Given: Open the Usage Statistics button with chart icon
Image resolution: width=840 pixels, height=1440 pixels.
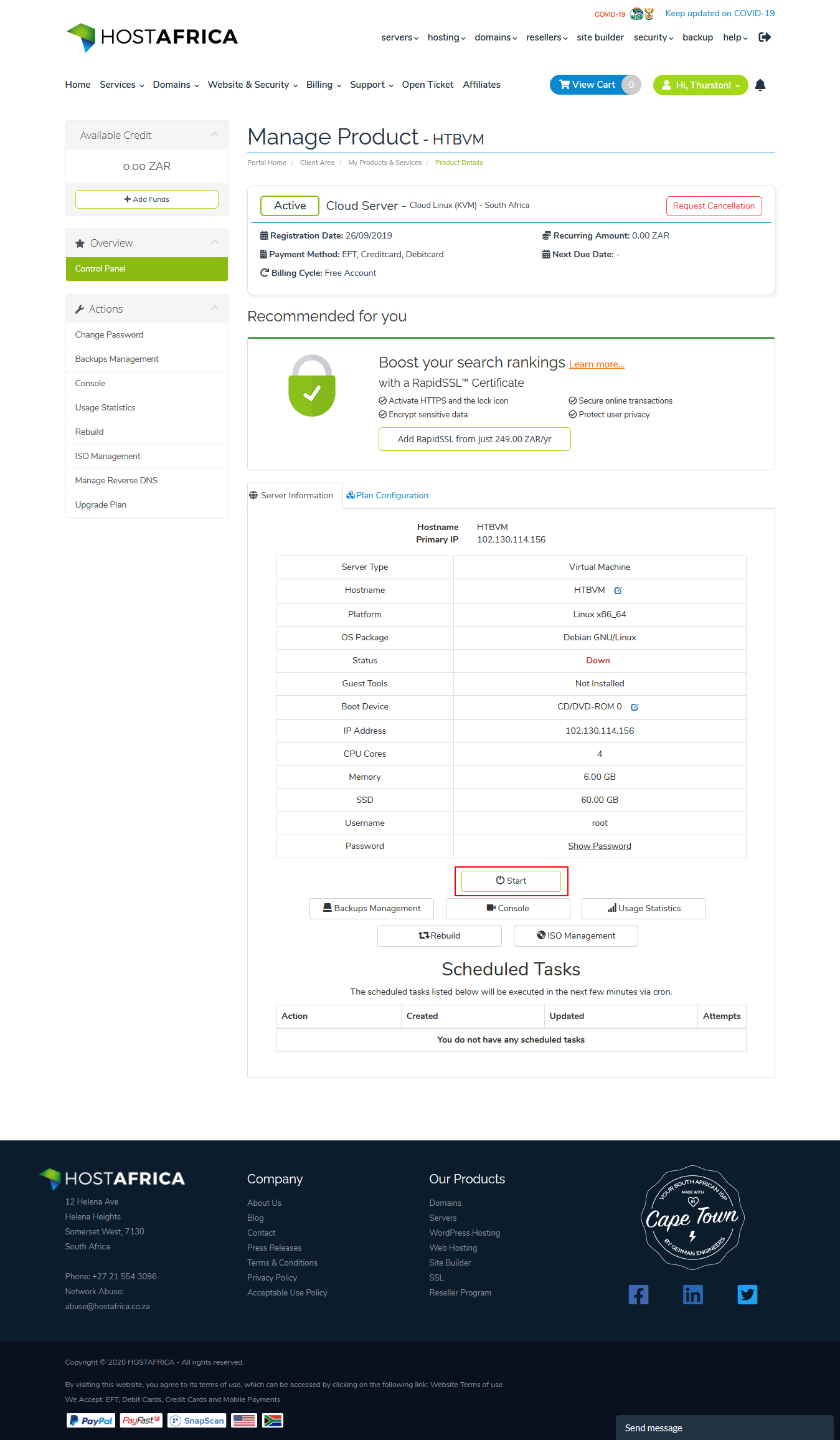Looking at the screenshot, I should click(644, 909).
